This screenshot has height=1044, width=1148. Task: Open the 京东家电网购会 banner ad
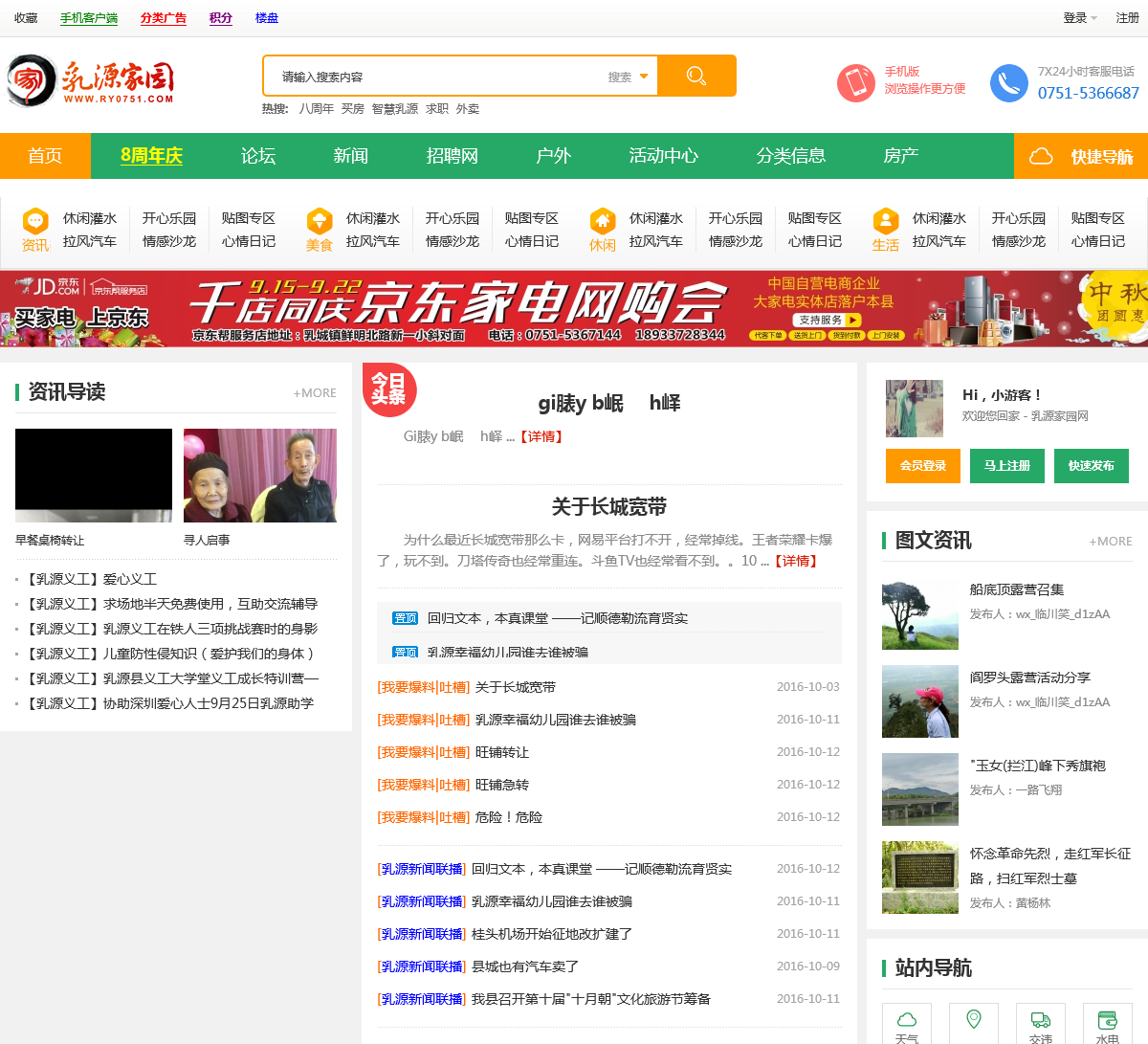[x=574, y=308]
